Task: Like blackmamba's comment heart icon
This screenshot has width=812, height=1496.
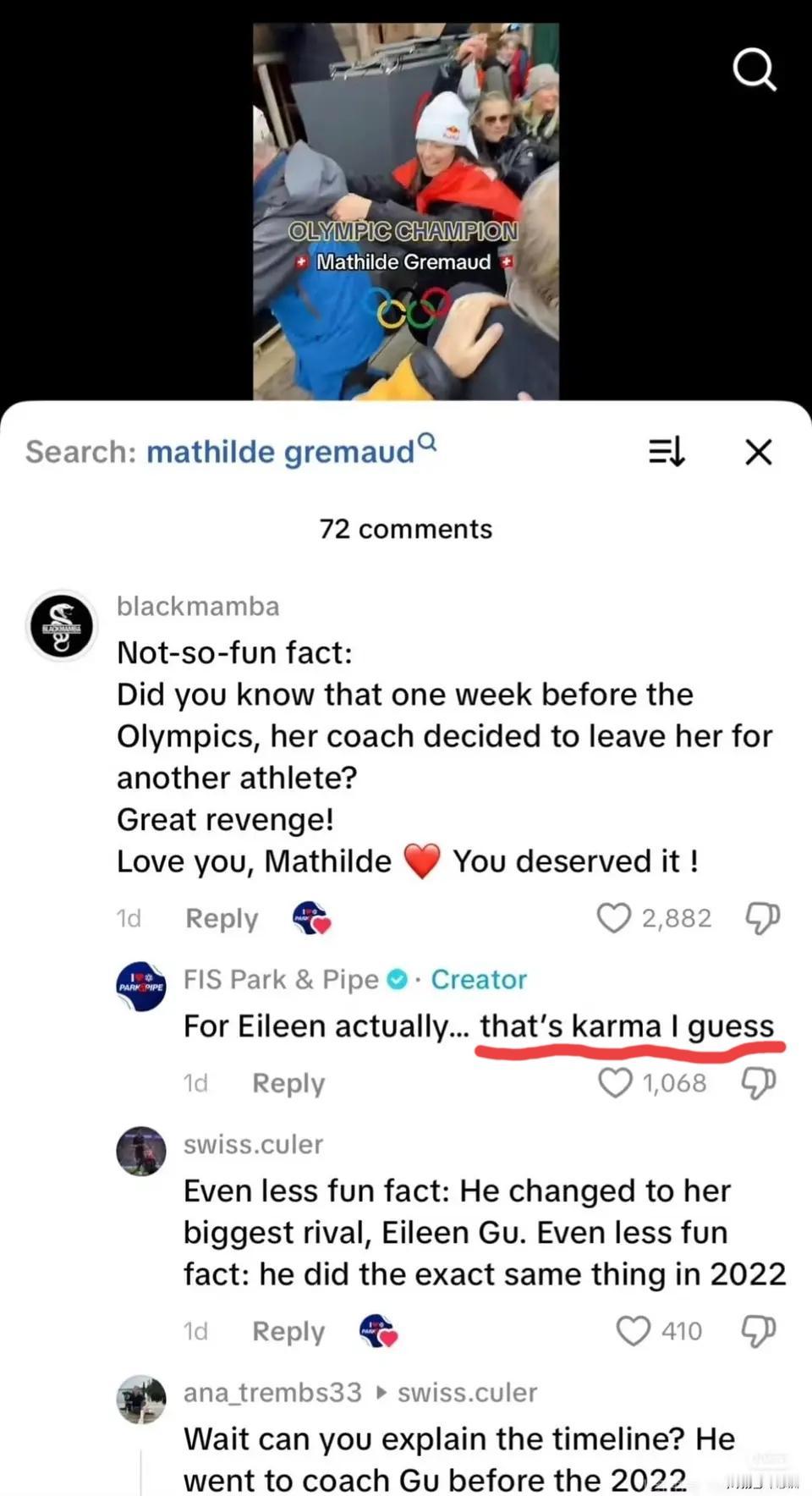Action: pyautogui.click(x=614, y=918)
